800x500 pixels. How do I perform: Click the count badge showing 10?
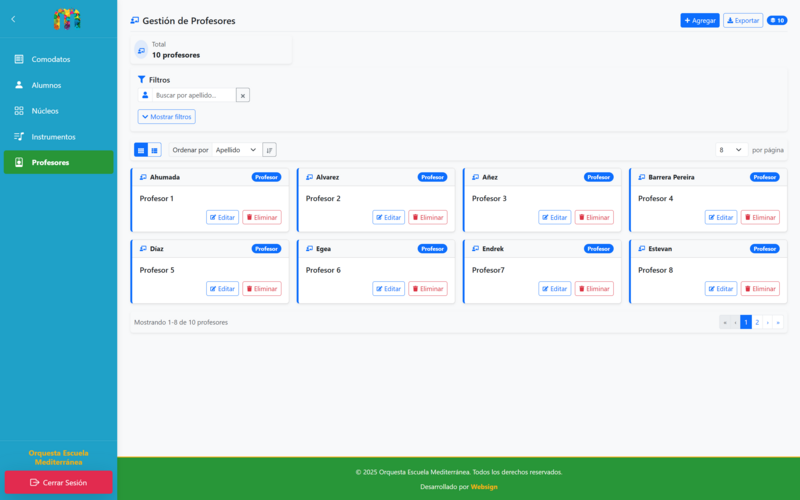tap(776, 20)
